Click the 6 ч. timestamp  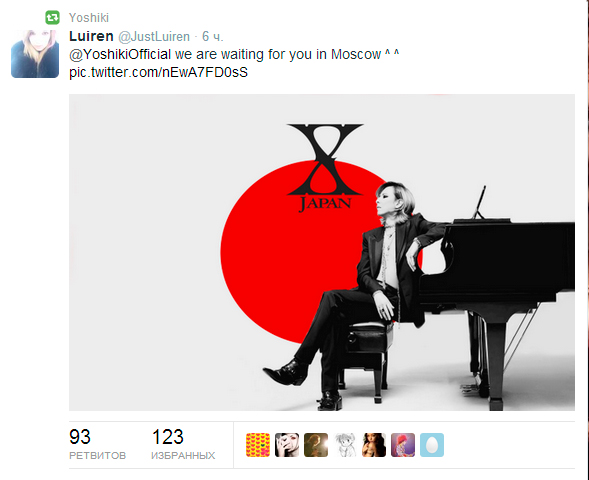[x=213, y=36]
